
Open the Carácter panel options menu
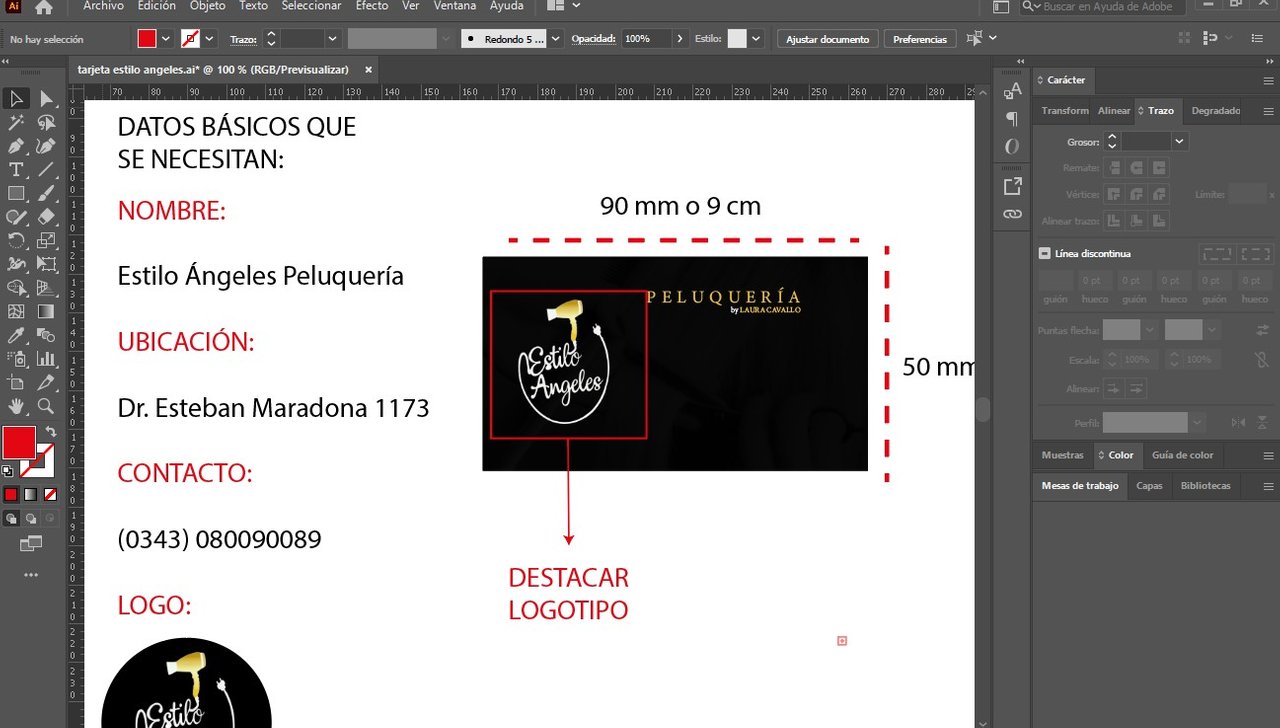(x=1268, y=80)
